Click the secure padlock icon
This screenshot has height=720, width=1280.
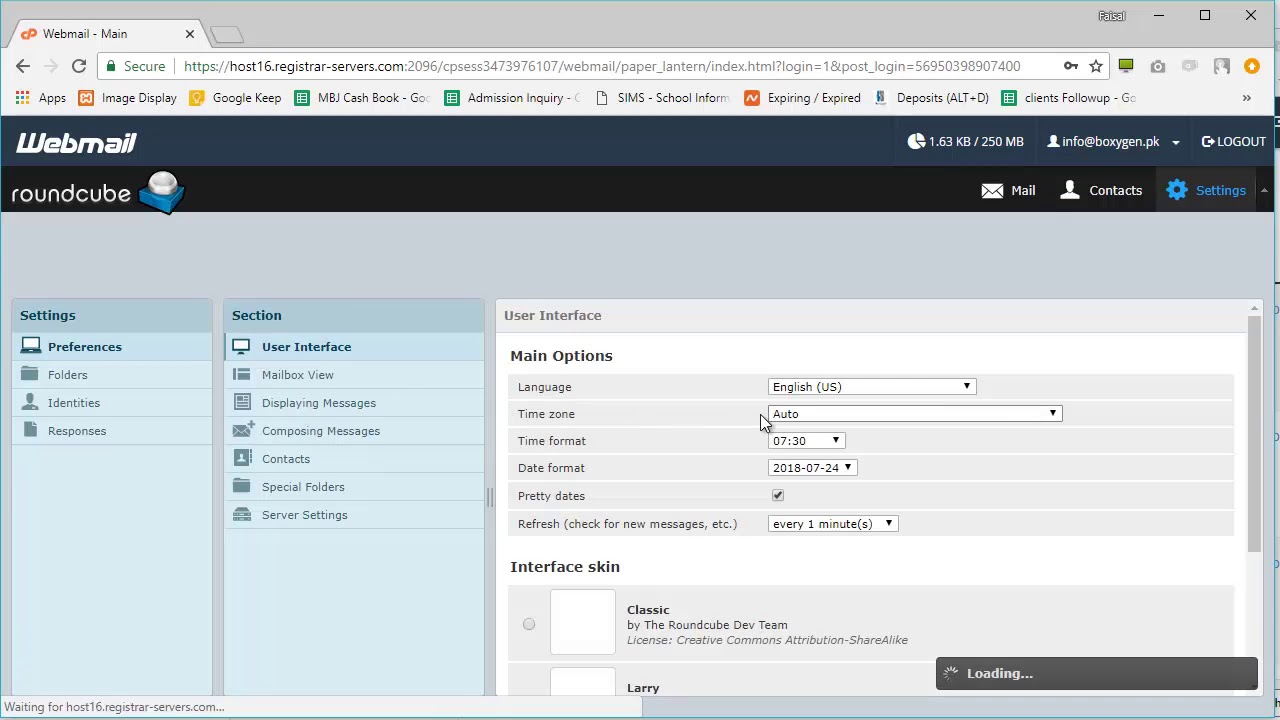pos(111,66)
